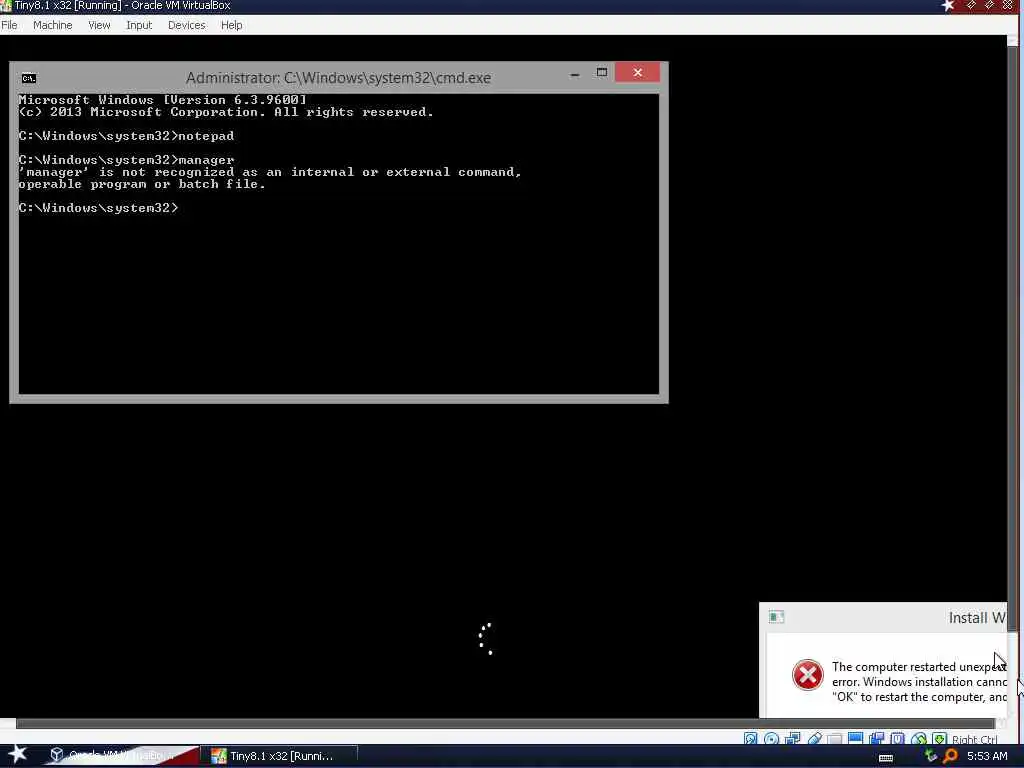
Task: Close the Administrator cmd.exe window
Action: 637,72
